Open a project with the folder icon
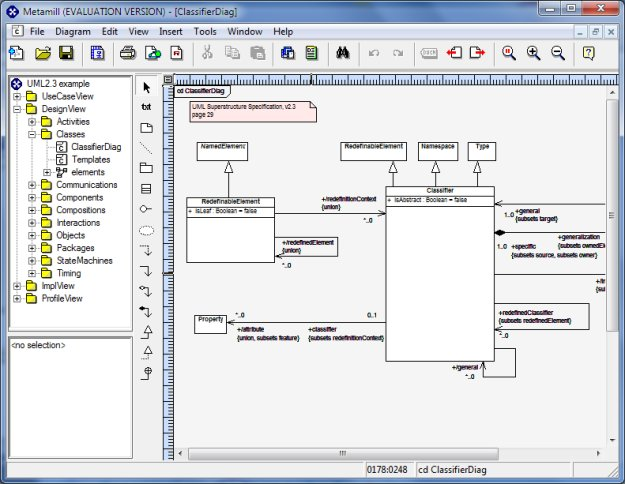Viewport: 625px width, 484px height. 43,53
